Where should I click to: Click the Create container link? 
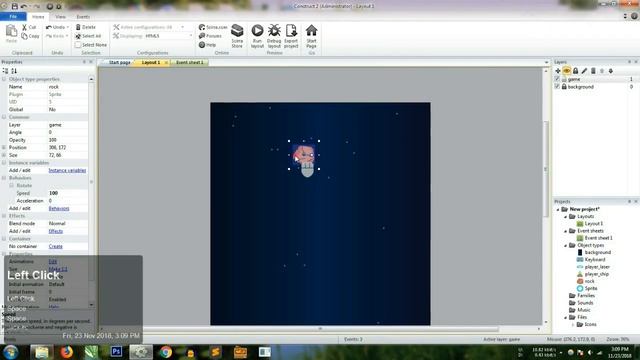click(x=56, y=247)
